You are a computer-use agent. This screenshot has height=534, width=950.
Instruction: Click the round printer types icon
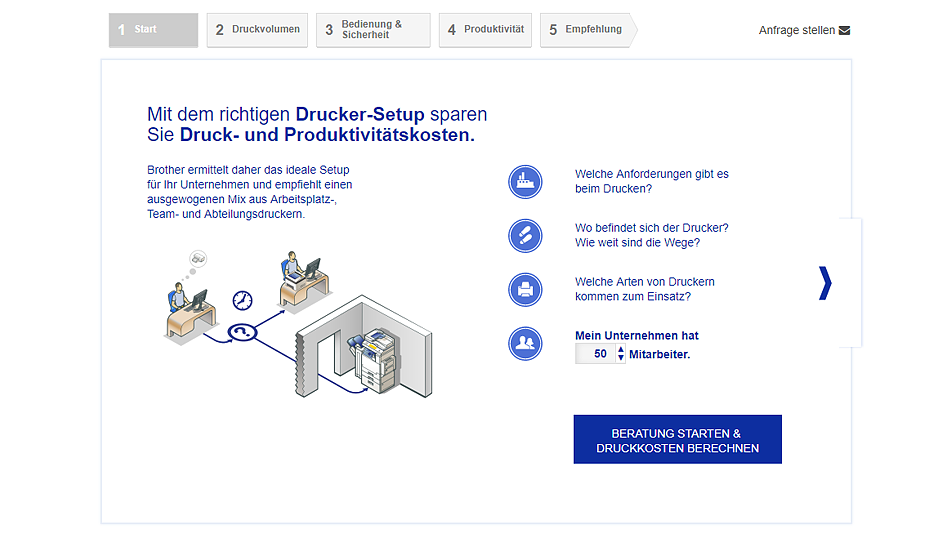pos(525,290)
